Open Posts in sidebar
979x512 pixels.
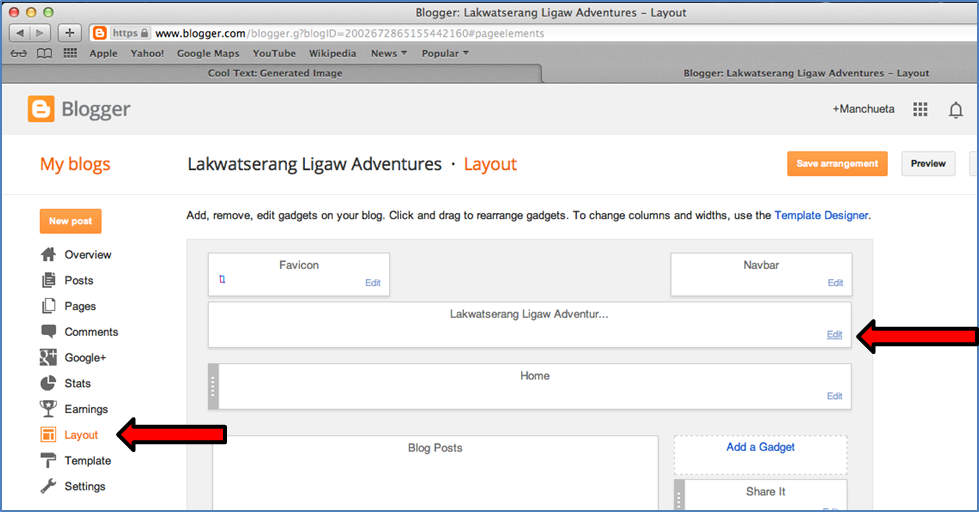tap(79, 280)
